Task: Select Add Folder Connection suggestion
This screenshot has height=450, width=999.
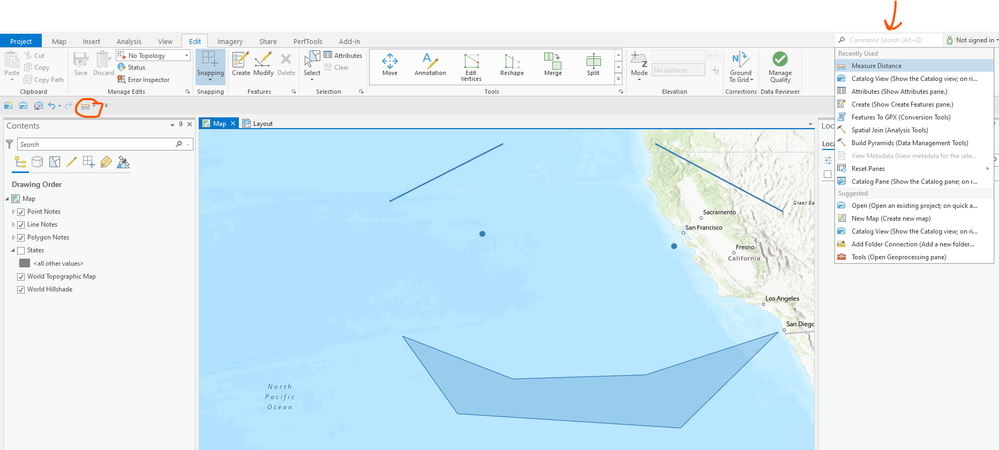Action: tap(914, 244)
